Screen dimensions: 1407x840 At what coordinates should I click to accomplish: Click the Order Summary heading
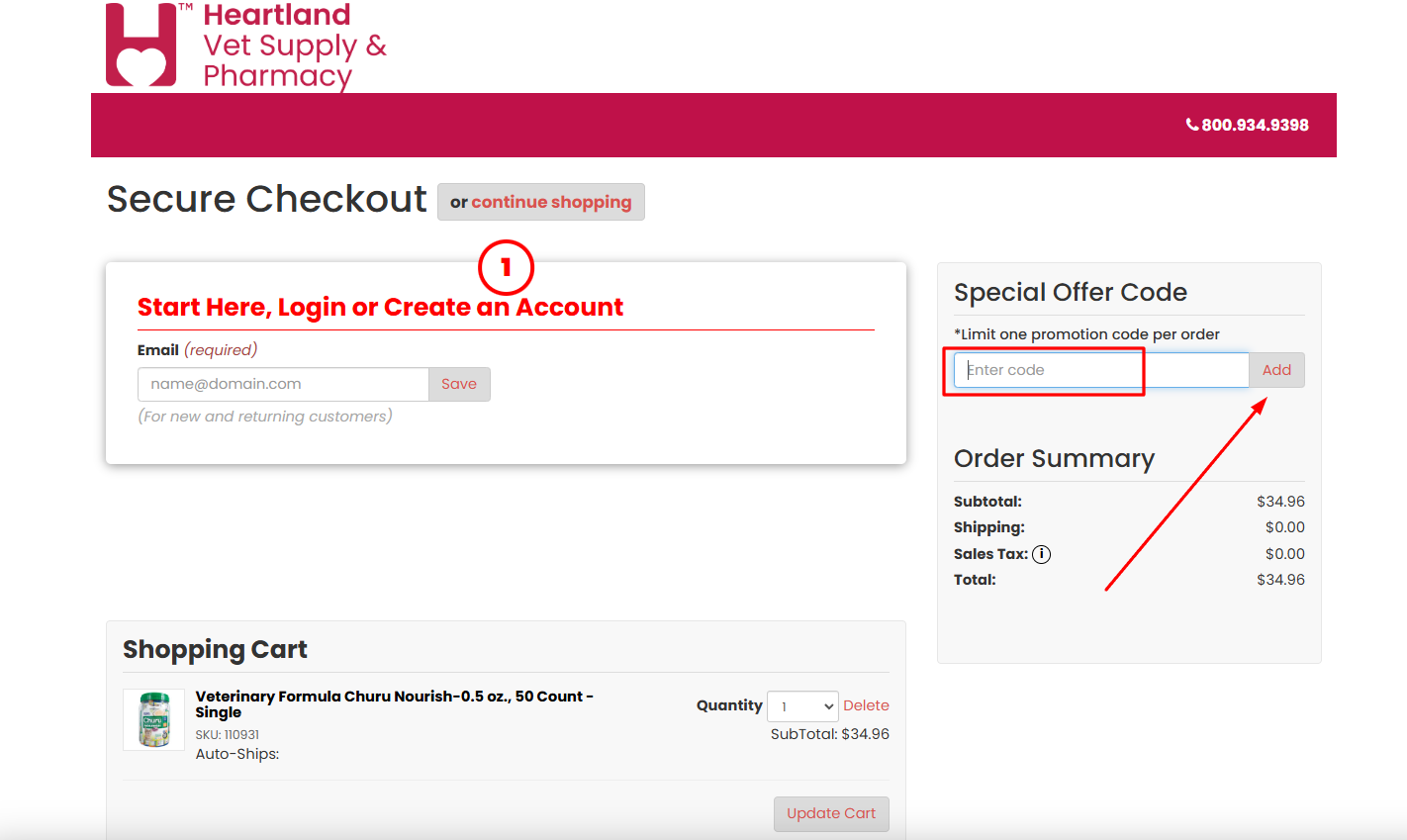[1054, 458]
